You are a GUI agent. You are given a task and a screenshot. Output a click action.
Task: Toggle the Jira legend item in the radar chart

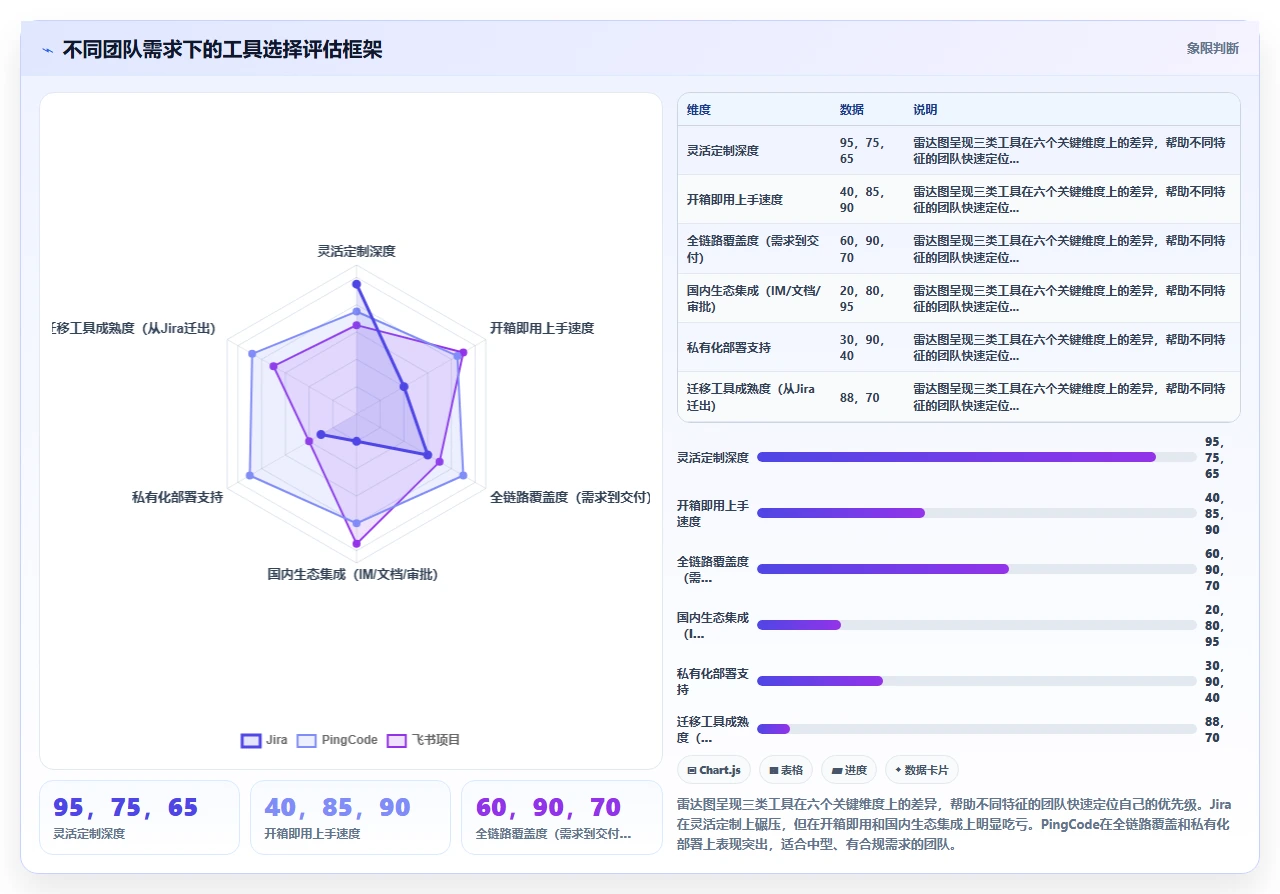264,740
